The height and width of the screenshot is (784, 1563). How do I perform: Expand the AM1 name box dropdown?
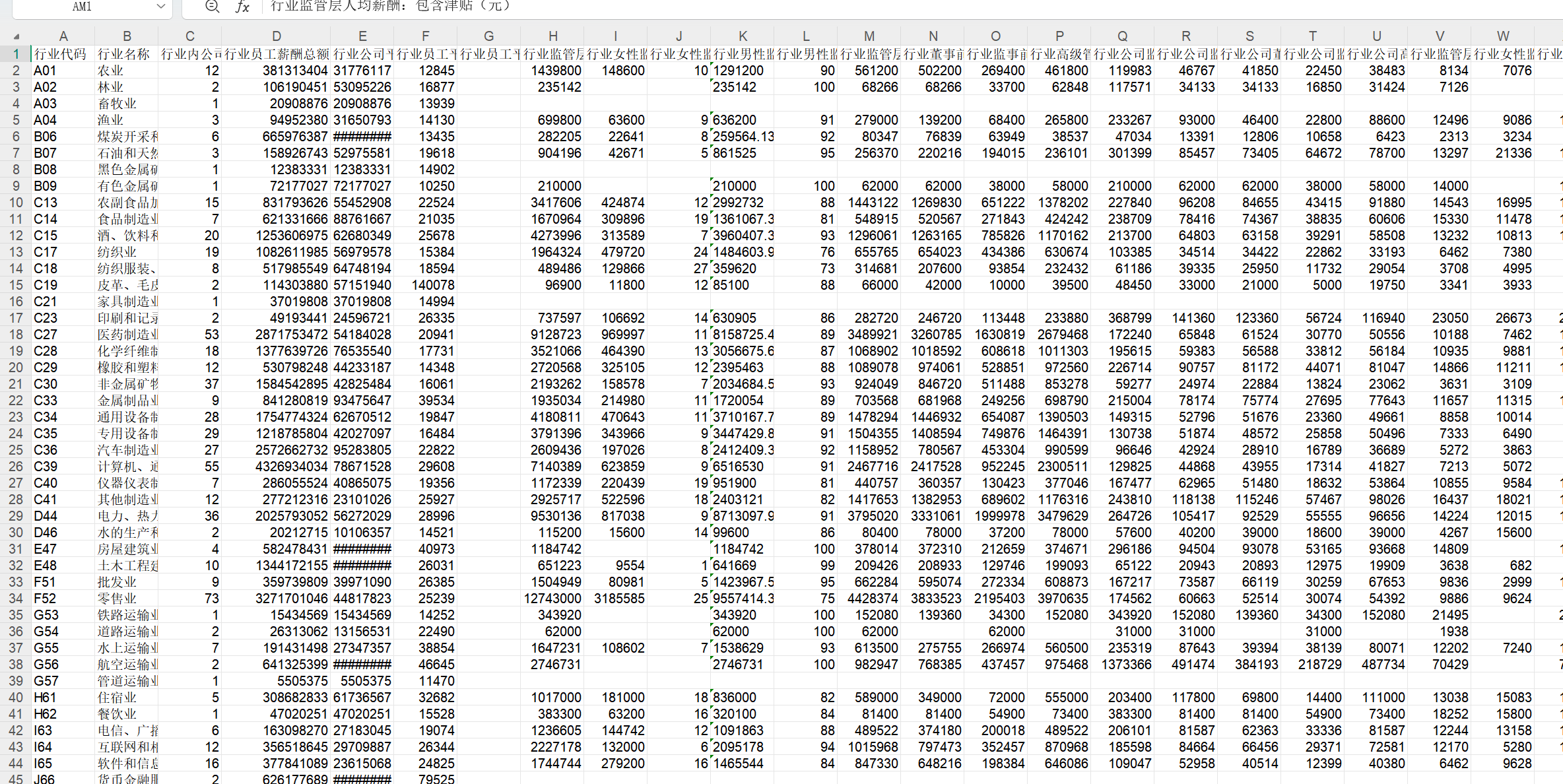[x=160, y=7]
